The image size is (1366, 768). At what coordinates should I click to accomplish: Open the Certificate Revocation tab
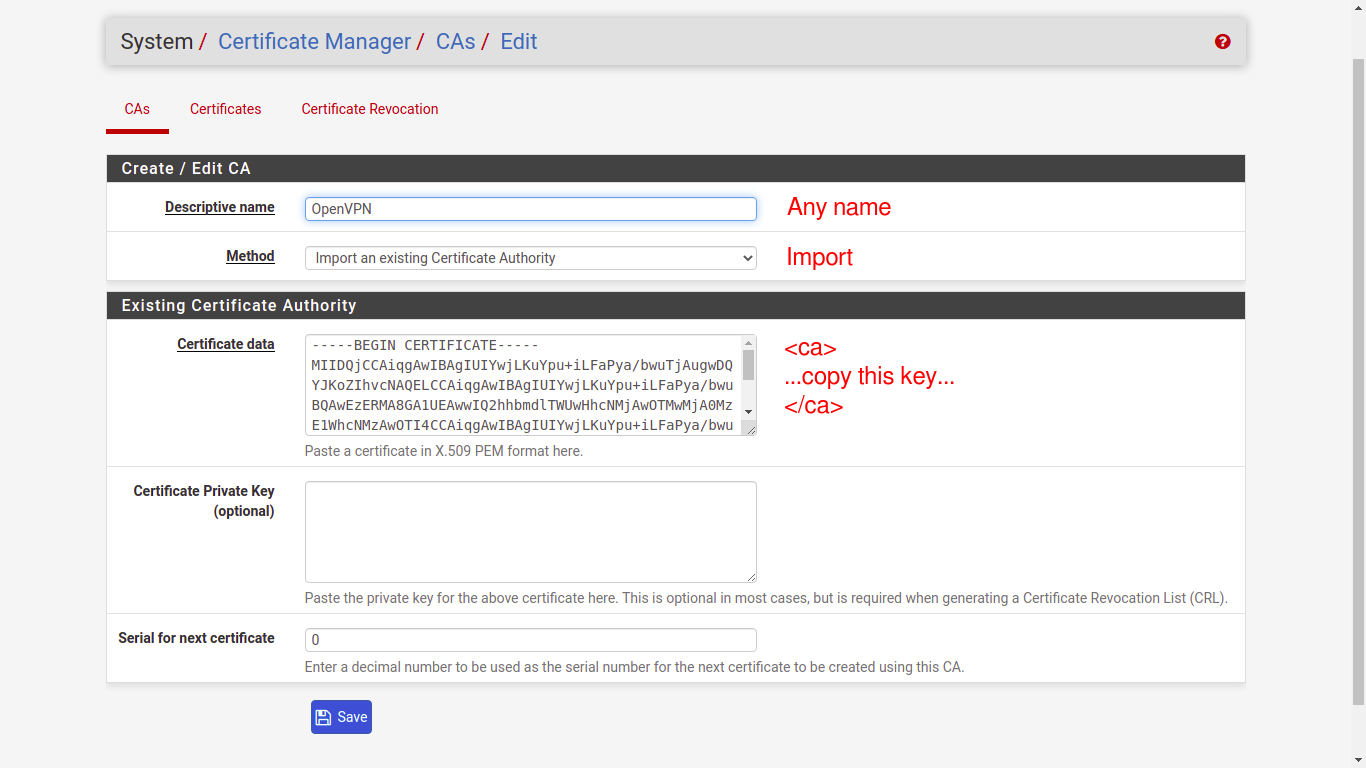coord(370,109)
